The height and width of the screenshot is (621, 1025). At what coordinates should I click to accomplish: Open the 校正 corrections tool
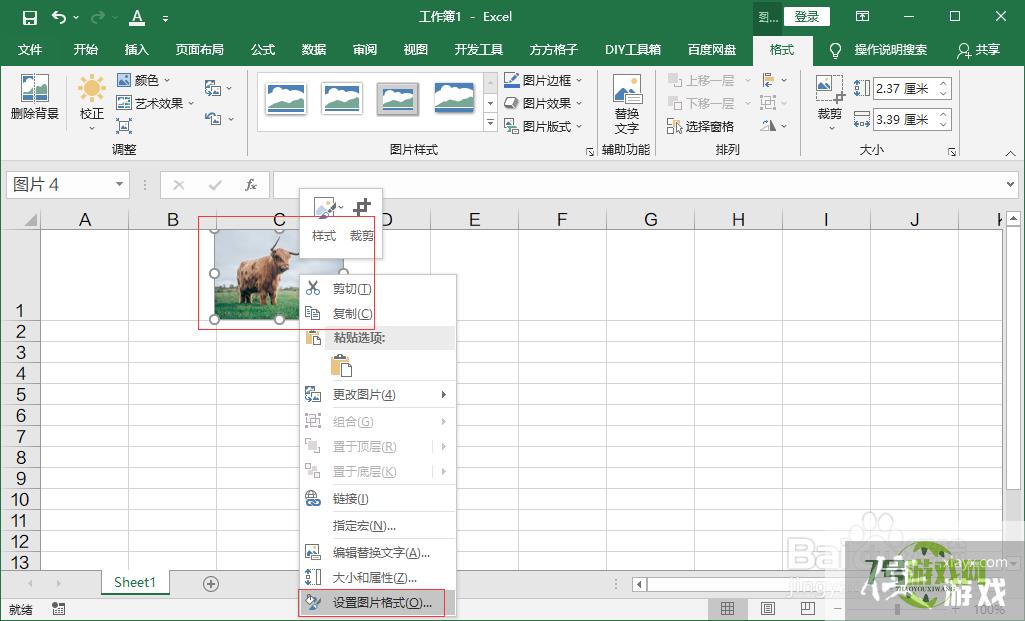(92, 101)
